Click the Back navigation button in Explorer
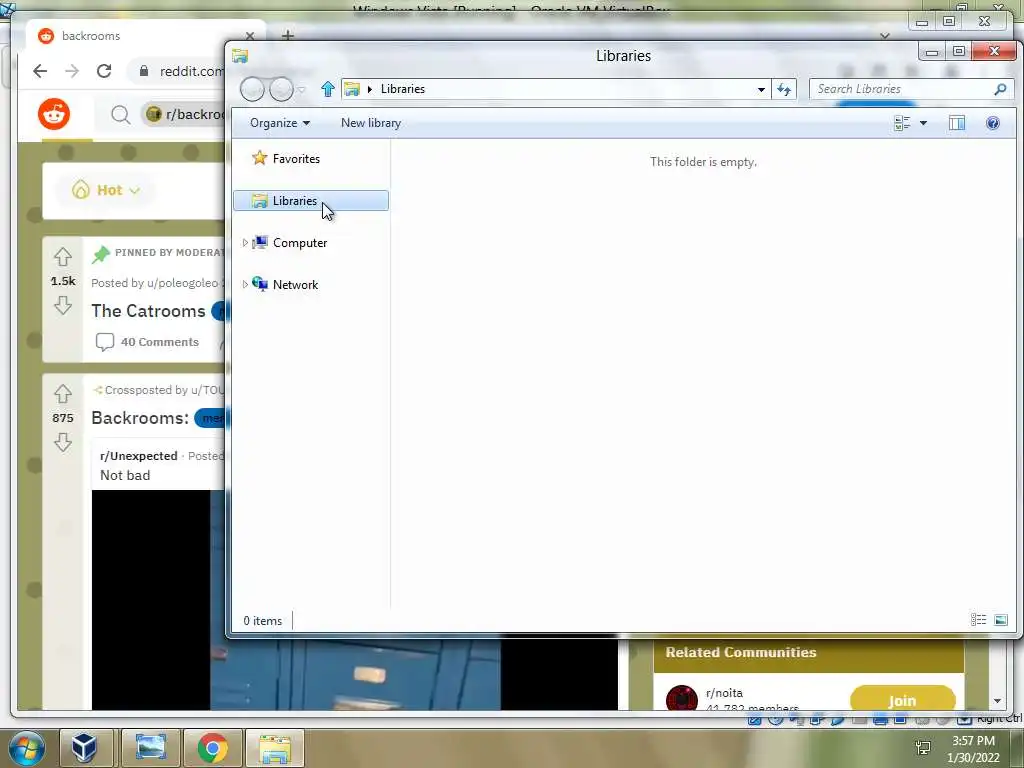The height and width of the screenshot is (768, 1024). (252, 89)
